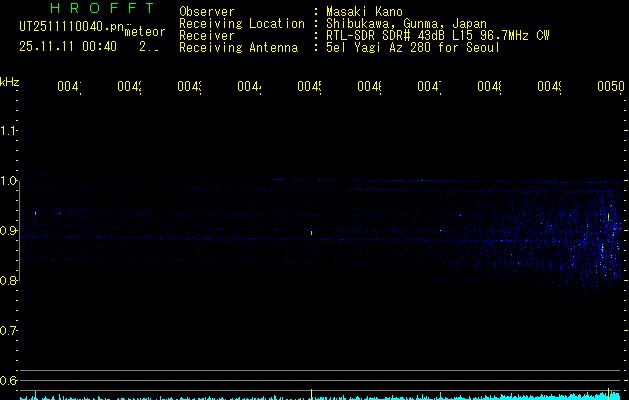Click the kHz axis unit label
This screenshot has height=400, width=629.
click(10, 80)
